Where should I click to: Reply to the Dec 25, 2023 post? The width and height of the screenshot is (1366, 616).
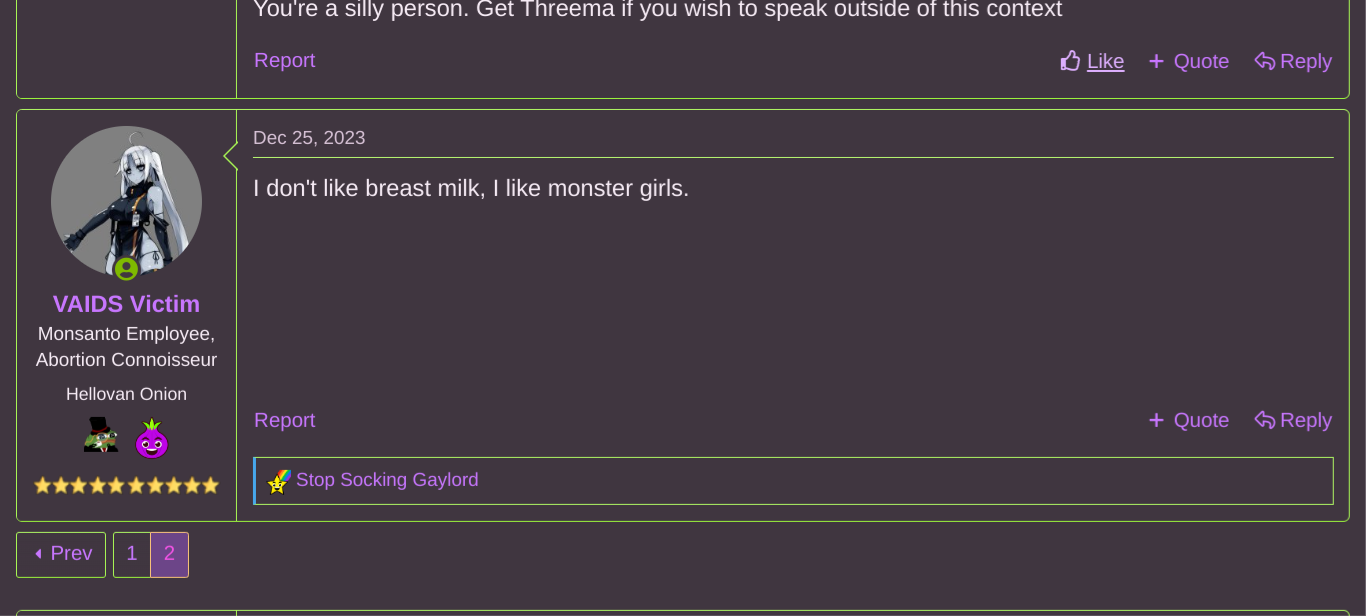click(1293, 420)
